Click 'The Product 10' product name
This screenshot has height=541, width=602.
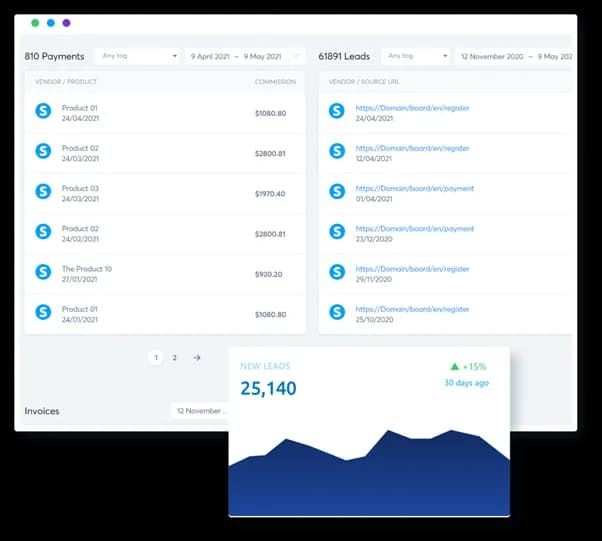coord(87,269)
